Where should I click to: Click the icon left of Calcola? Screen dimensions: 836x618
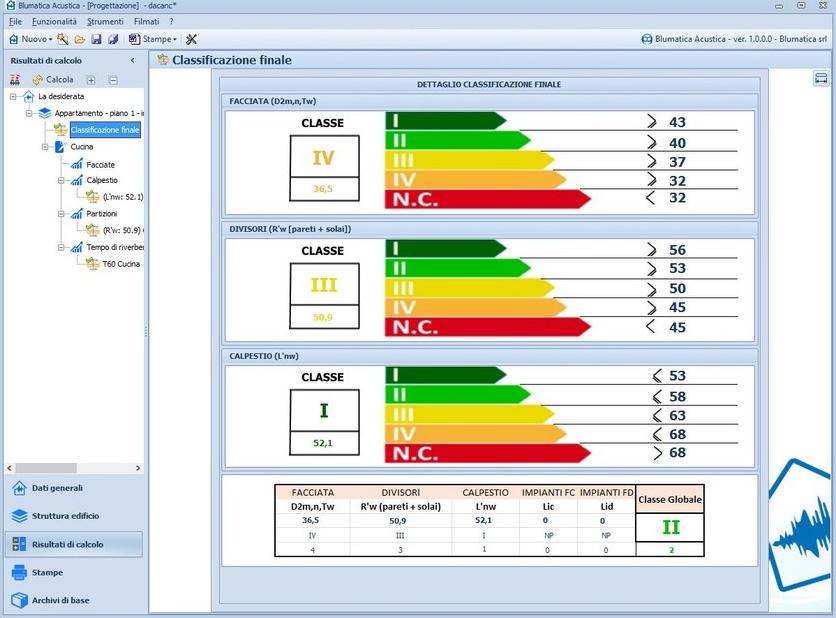[x=15, y=80]
